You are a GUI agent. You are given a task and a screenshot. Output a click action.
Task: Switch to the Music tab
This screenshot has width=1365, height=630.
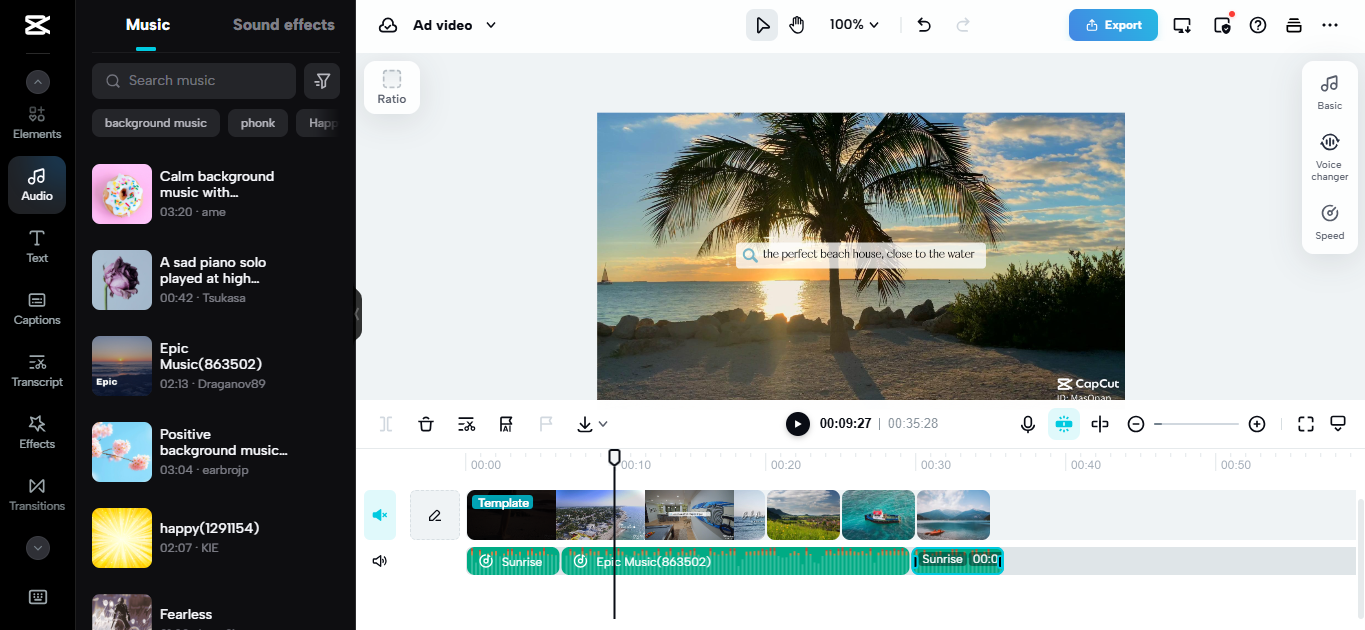click(148, 25)
